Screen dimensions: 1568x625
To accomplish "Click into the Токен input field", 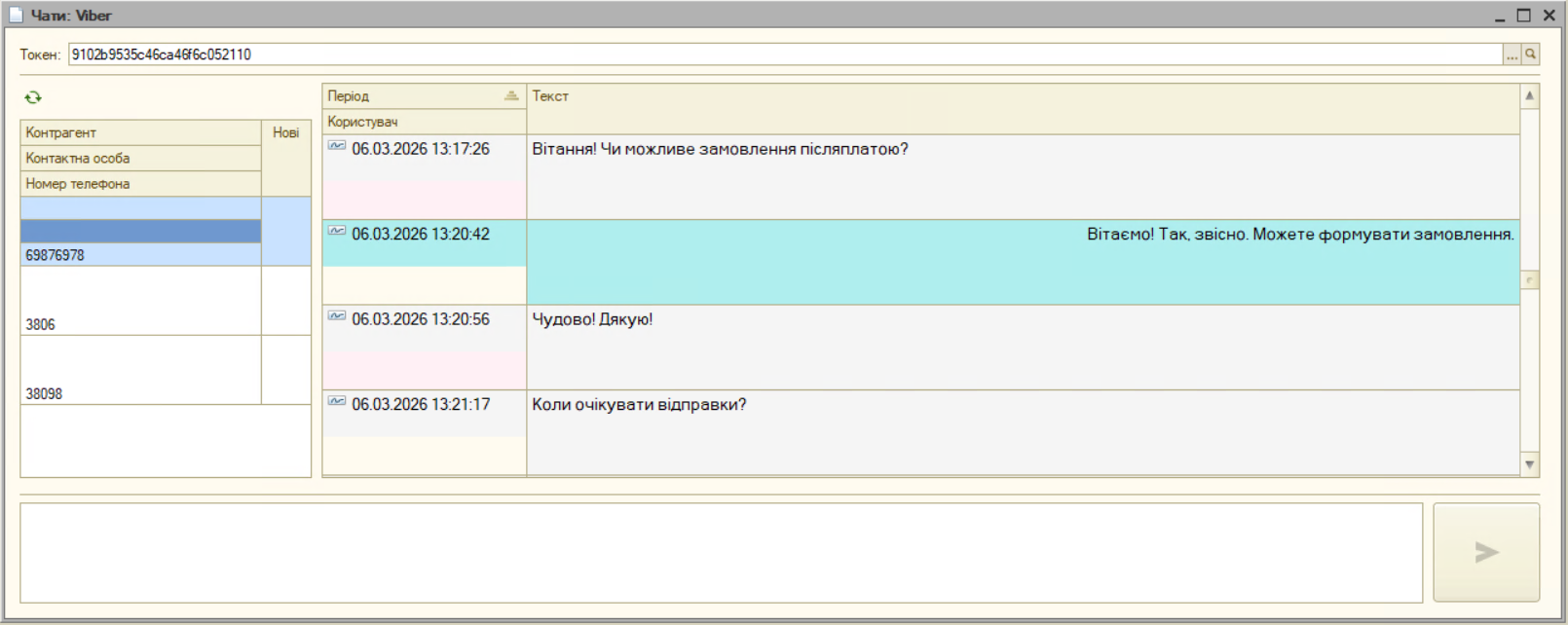I will coord(779,55).
